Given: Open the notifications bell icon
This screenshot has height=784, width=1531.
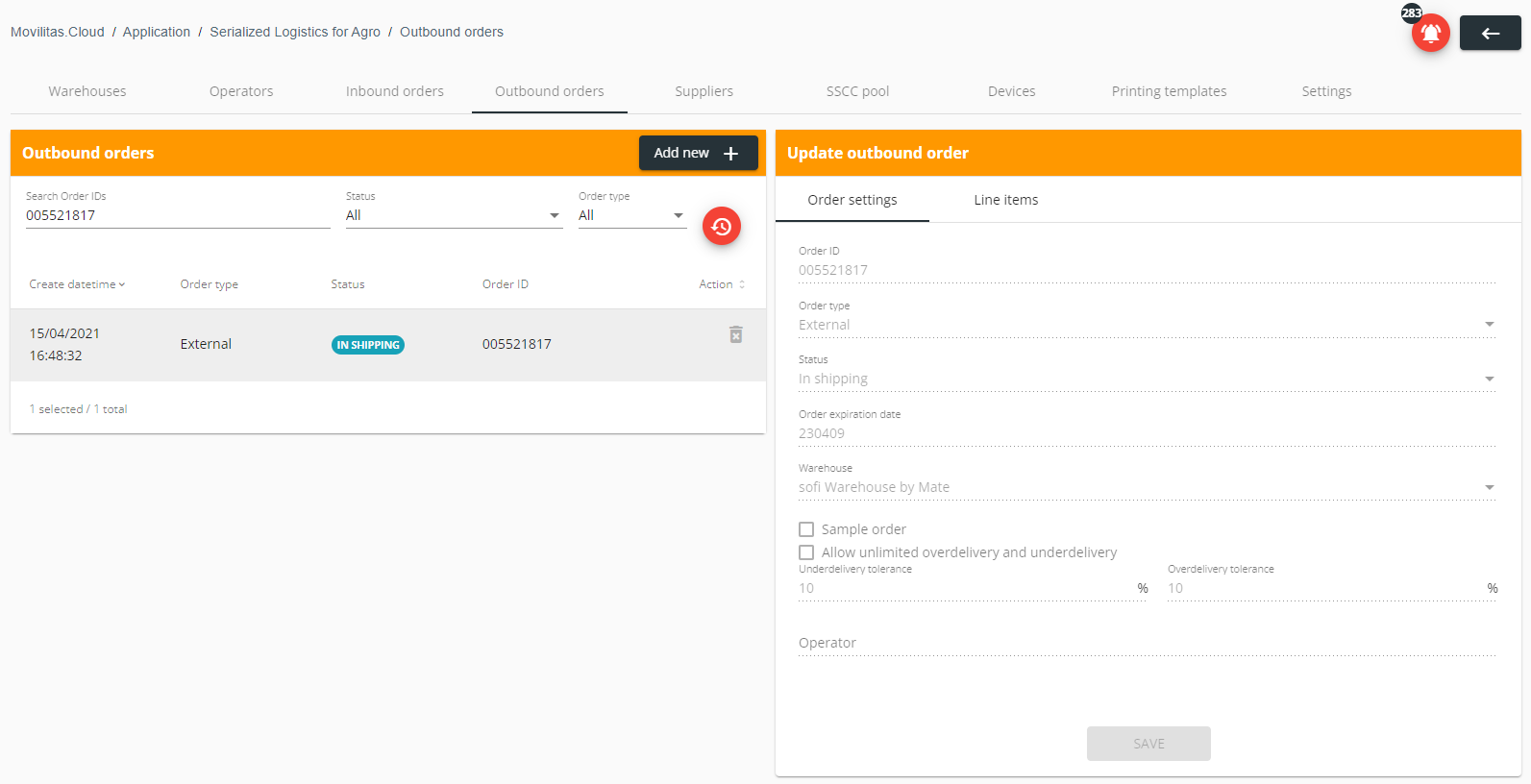Looking at the screenshot, I should tap(1430, 34).
